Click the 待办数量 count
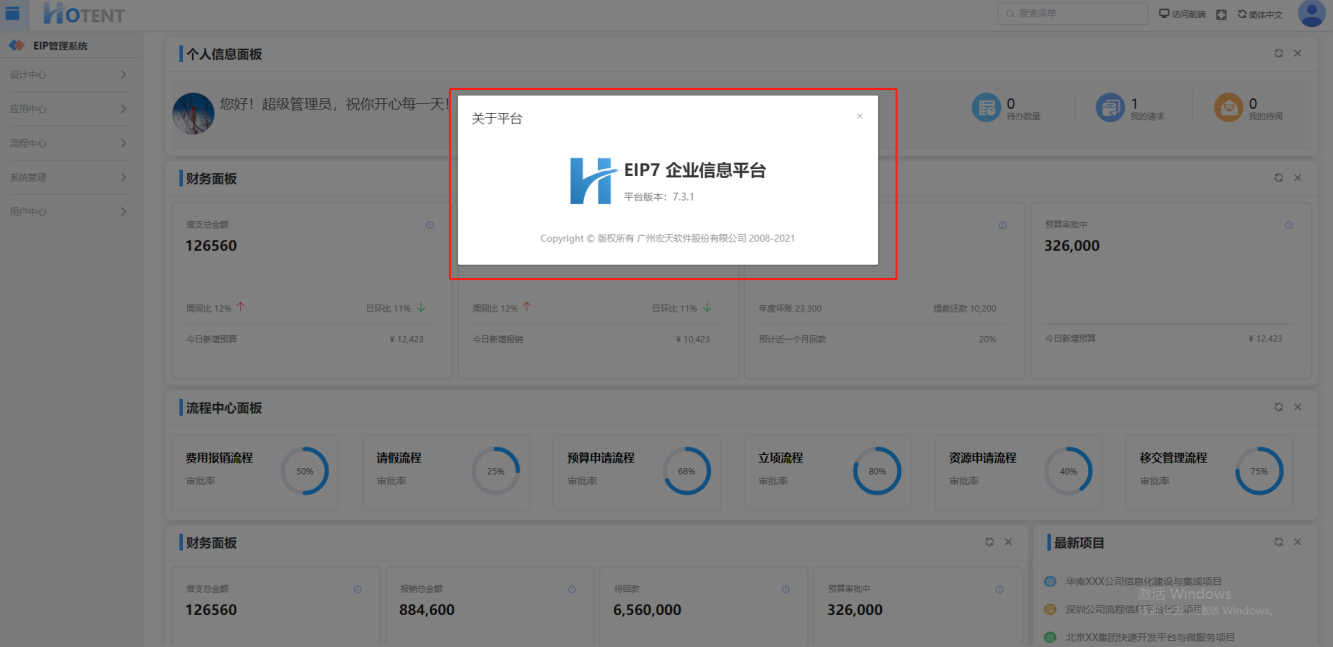The image size is (1333, 647). 1011,103
